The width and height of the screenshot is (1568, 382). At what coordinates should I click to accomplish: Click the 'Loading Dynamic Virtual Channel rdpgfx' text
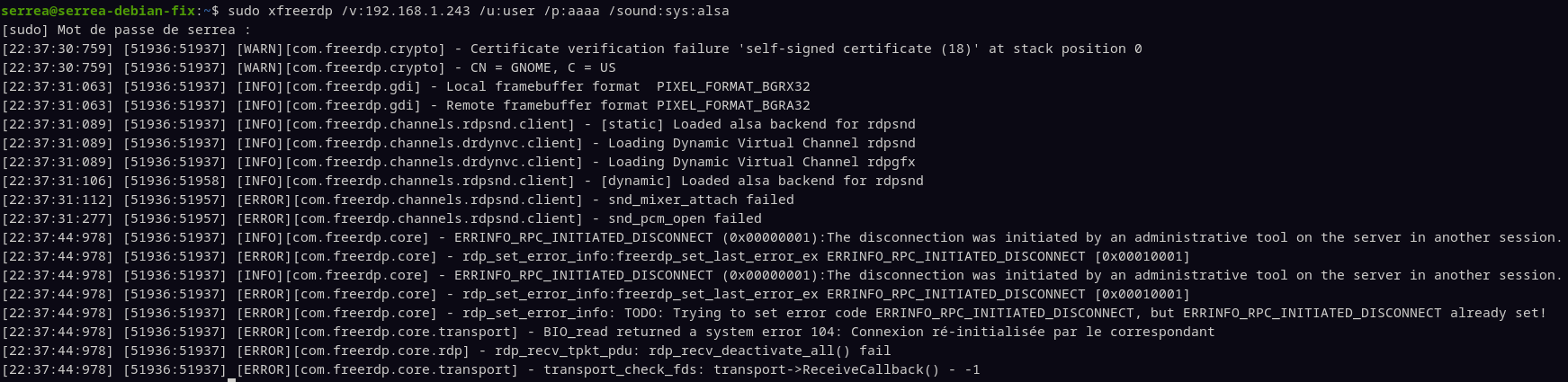click(762, 162)
